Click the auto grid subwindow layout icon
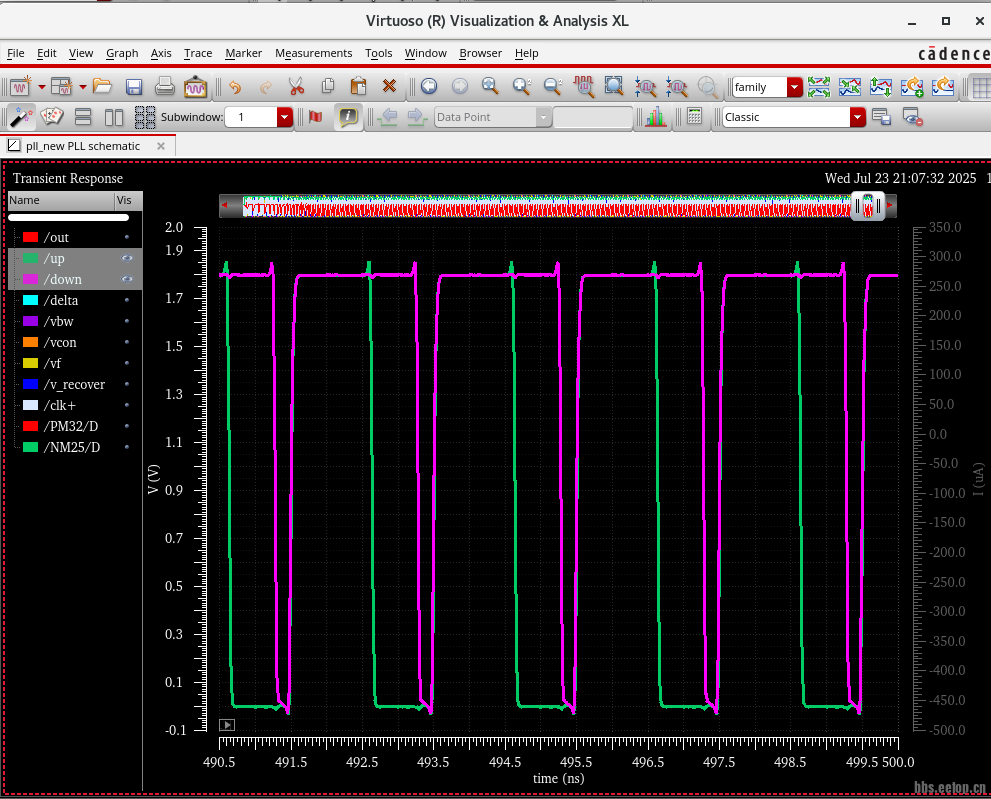Viewport: 991px width, 799px height. tap(145, 117)
